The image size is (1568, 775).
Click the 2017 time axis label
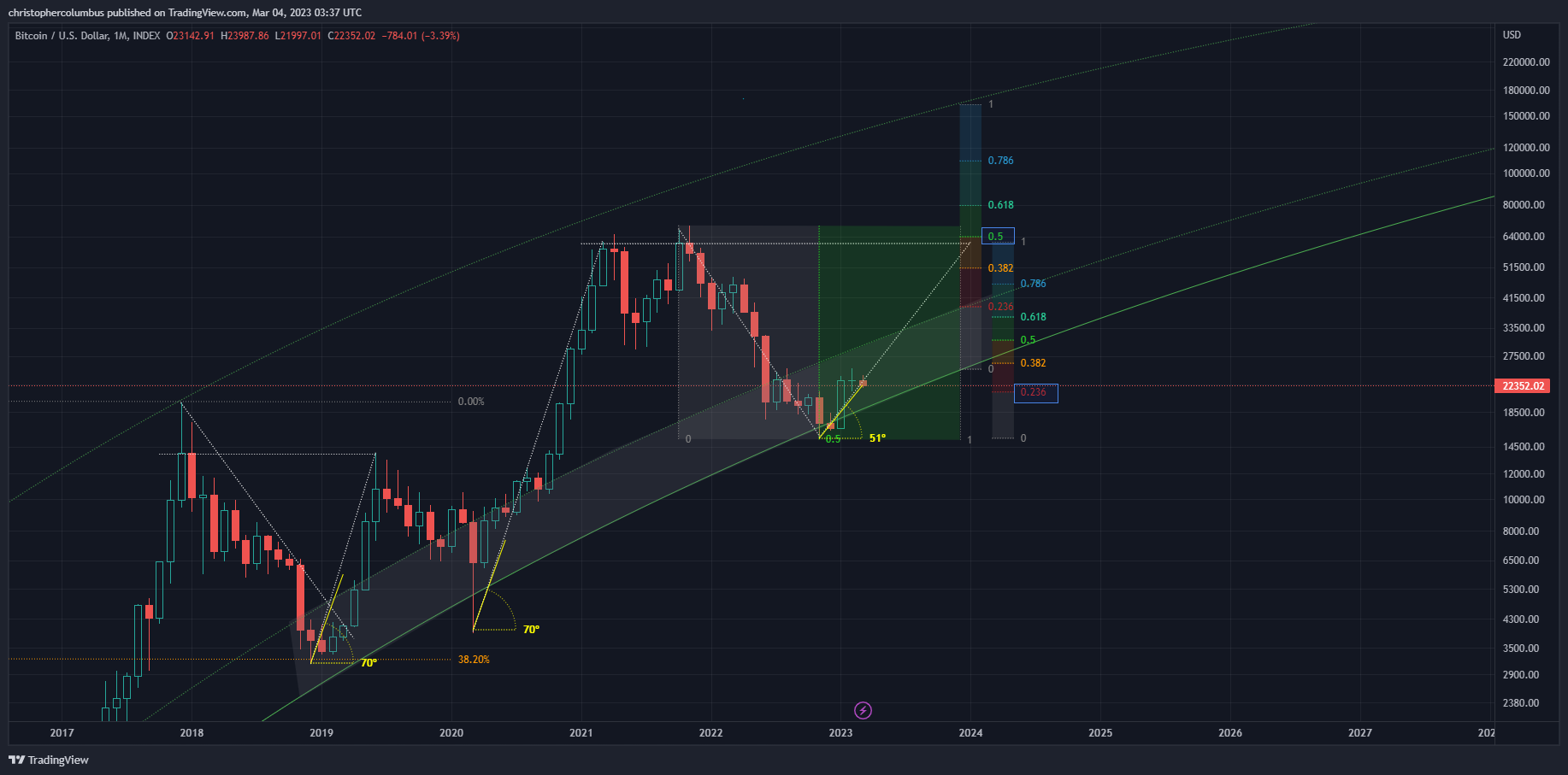[62, 732]
